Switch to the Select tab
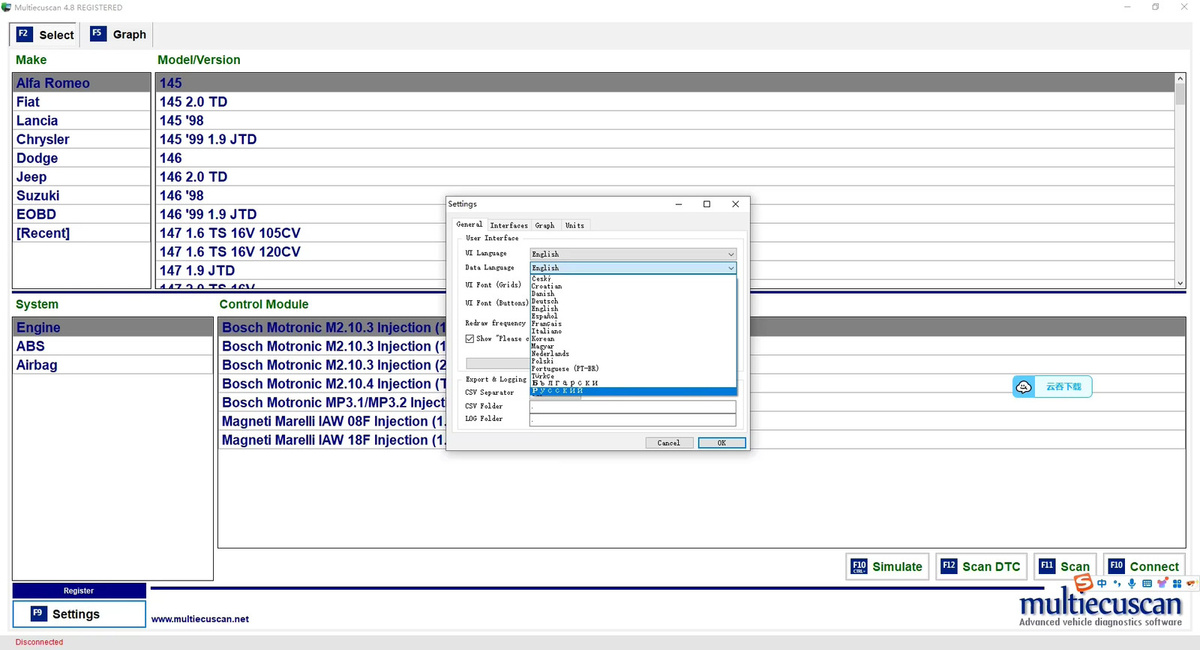This screenshot has width=1200, height=650. tap(45, 34)
